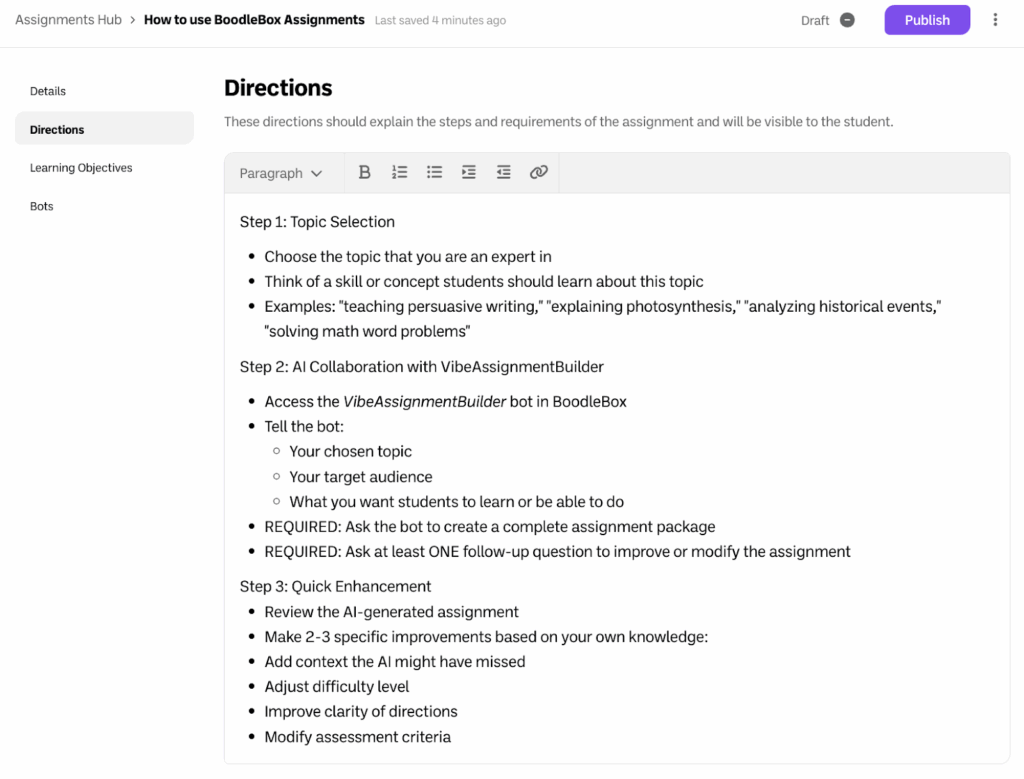Click the Draft status label

[815, 20]
